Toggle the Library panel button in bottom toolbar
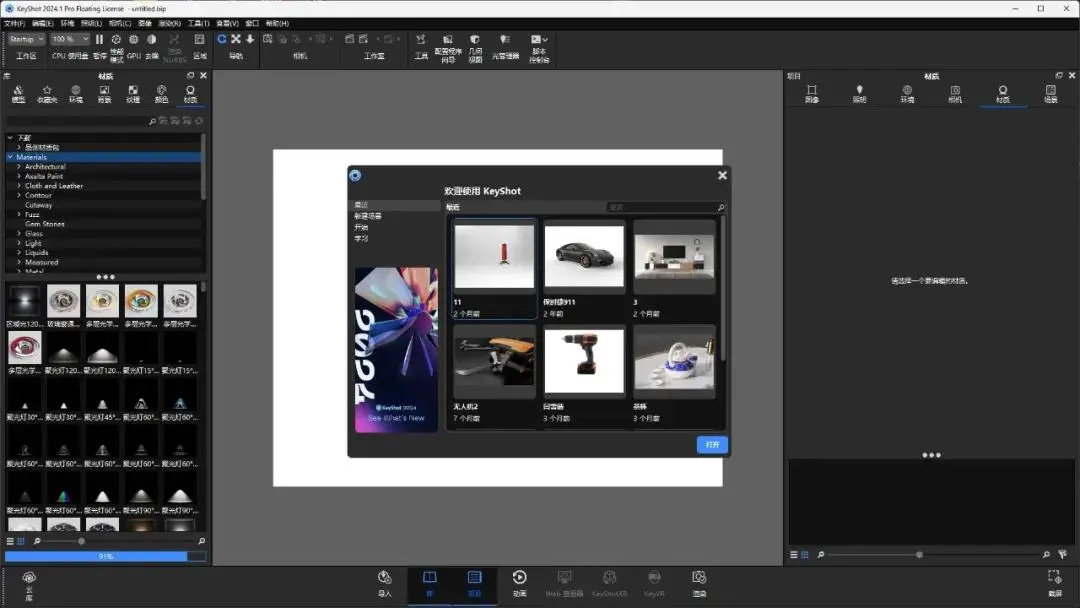Viewport: 1080px width, 608px height. tap(429, 583)
